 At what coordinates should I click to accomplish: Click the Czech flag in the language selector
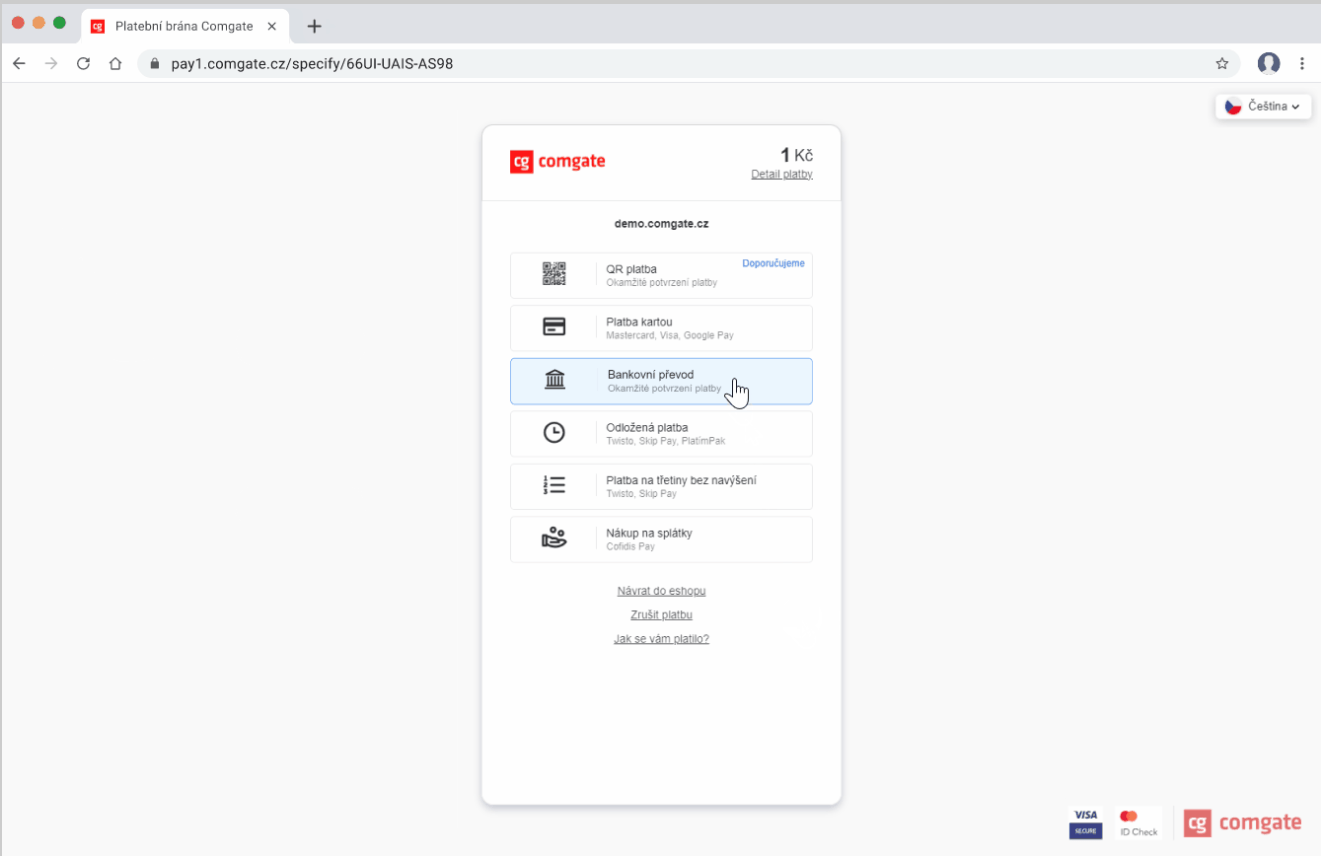pos(1233,106)
